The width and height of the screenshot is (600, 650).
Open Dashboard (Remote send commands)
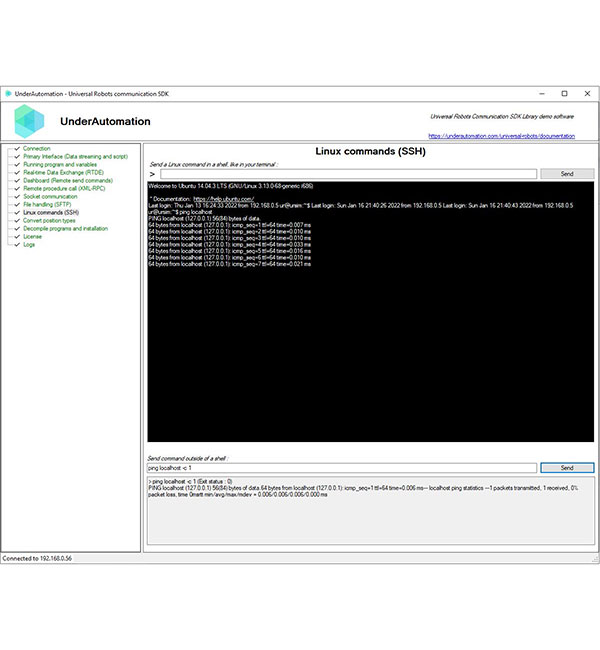click(x=68, y=180)
